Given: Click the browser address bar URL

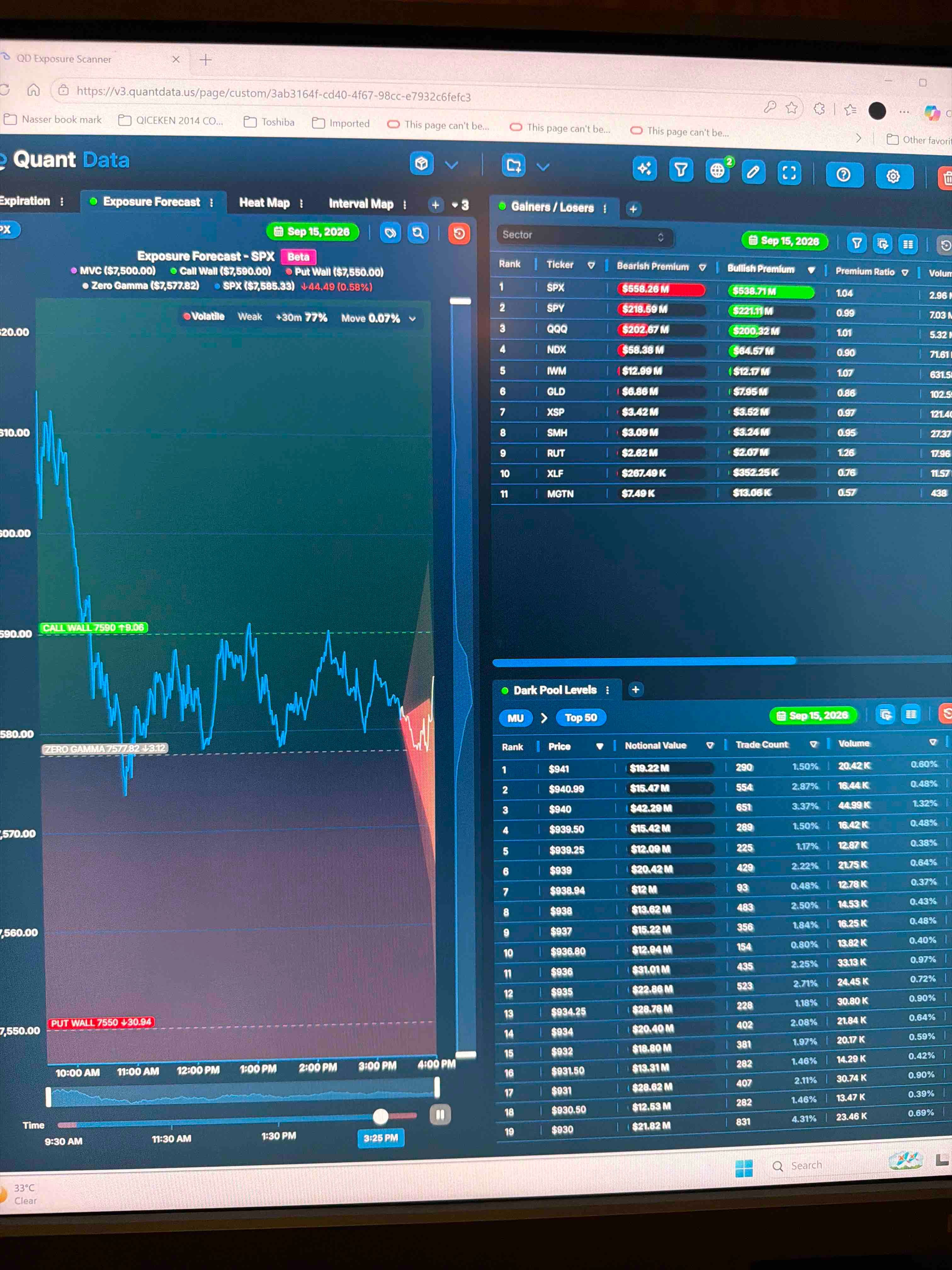Looking at the screenshot, I should tap(274, 94).
